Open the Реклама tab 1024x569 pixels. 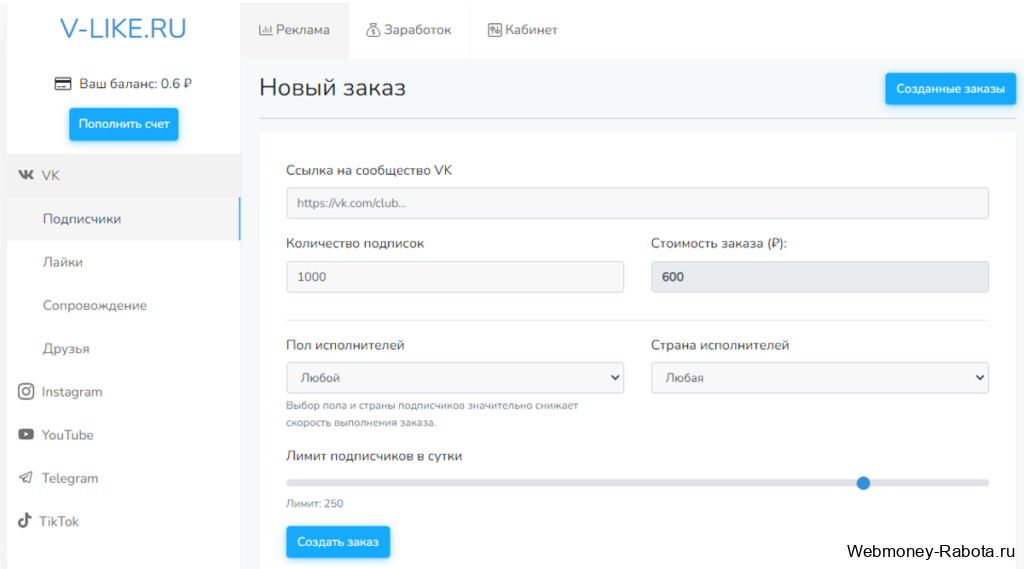click(295, 30)
